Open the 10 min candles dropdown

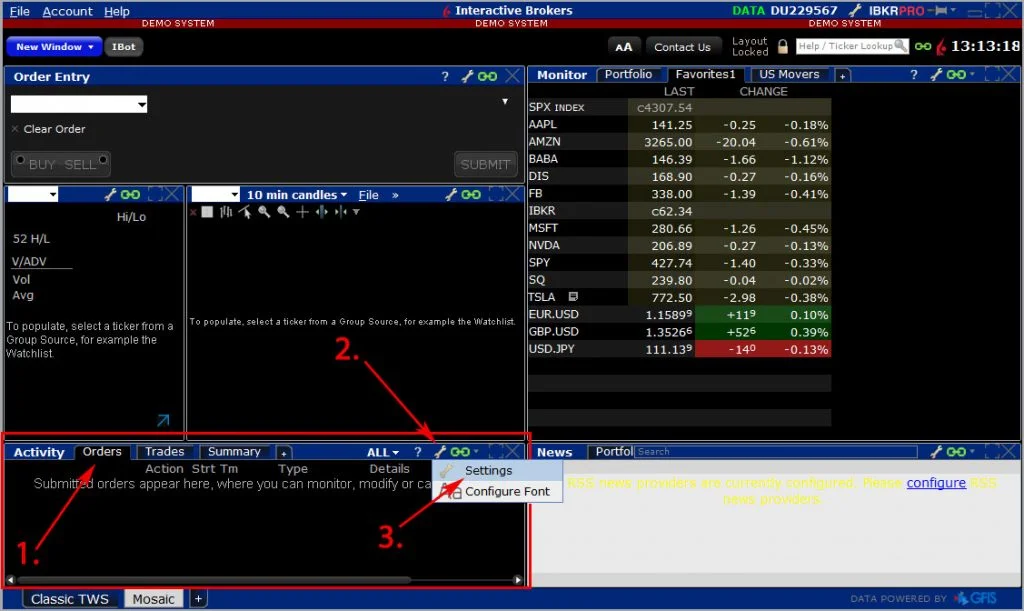(x=297, y=195)
